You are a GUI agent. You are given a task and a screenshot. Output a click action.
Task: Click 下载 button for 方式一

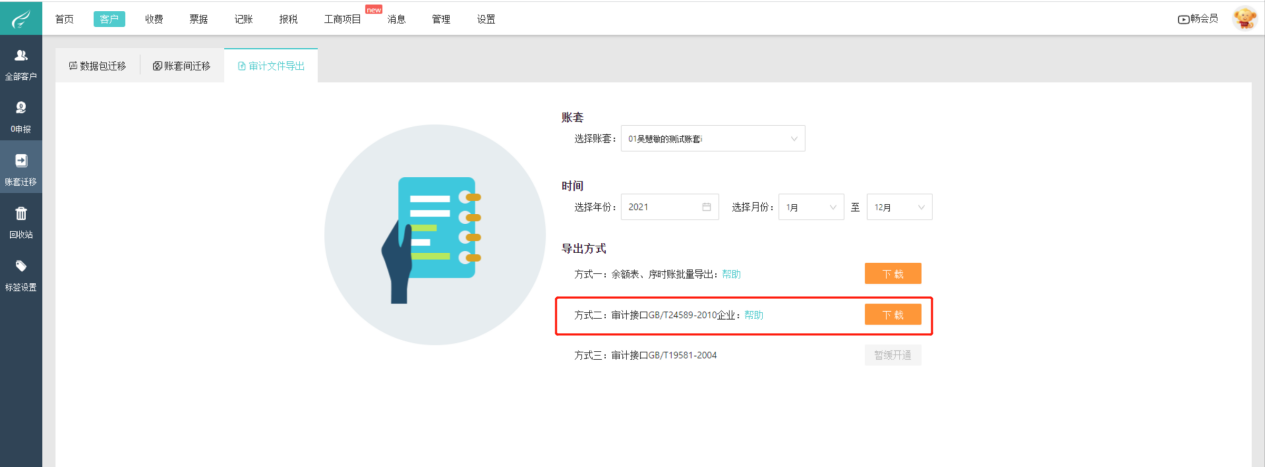tap(893, 274)
